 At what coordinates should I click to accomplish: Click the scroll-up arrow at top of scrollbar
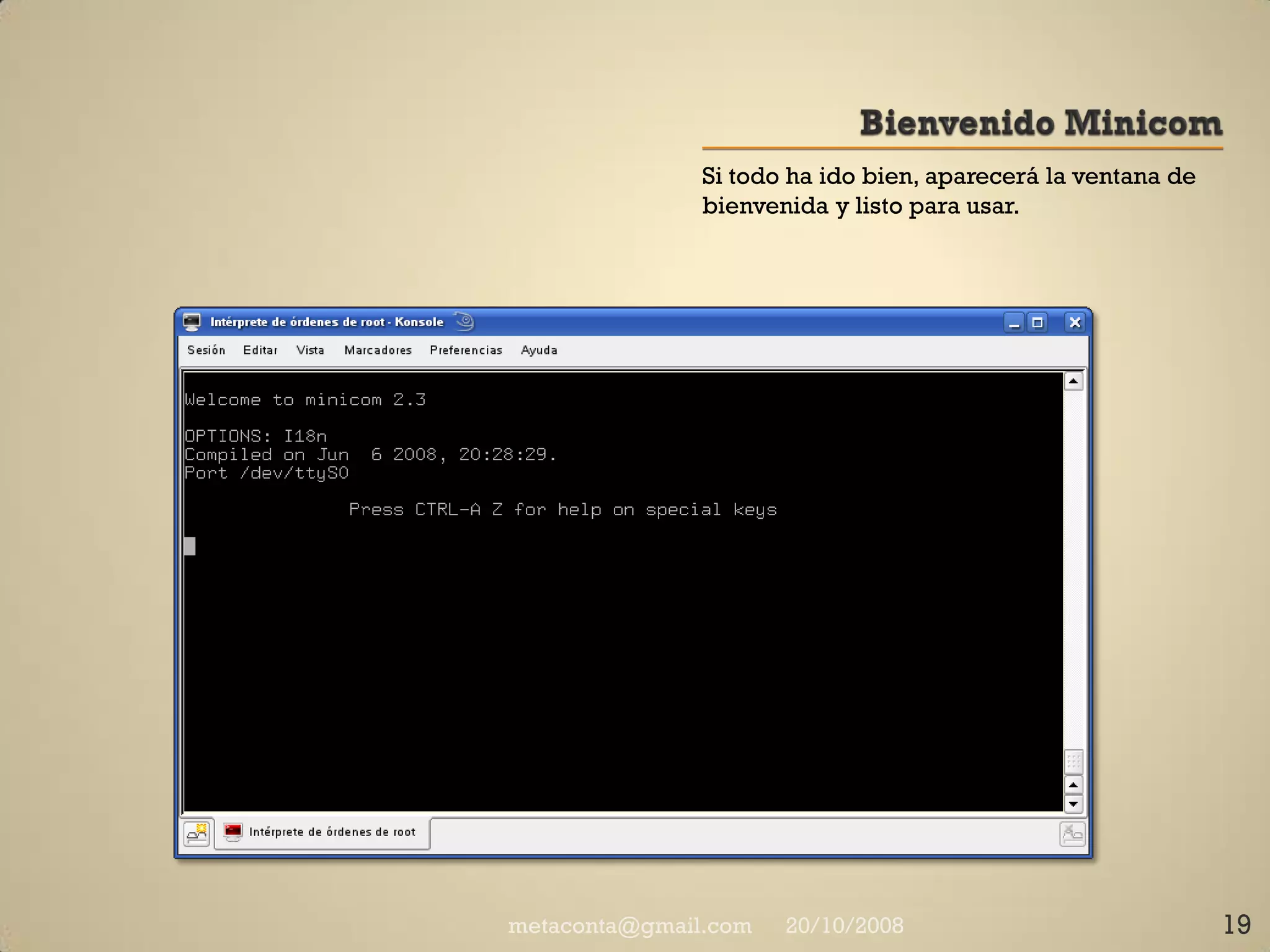tap(1073, 381)
